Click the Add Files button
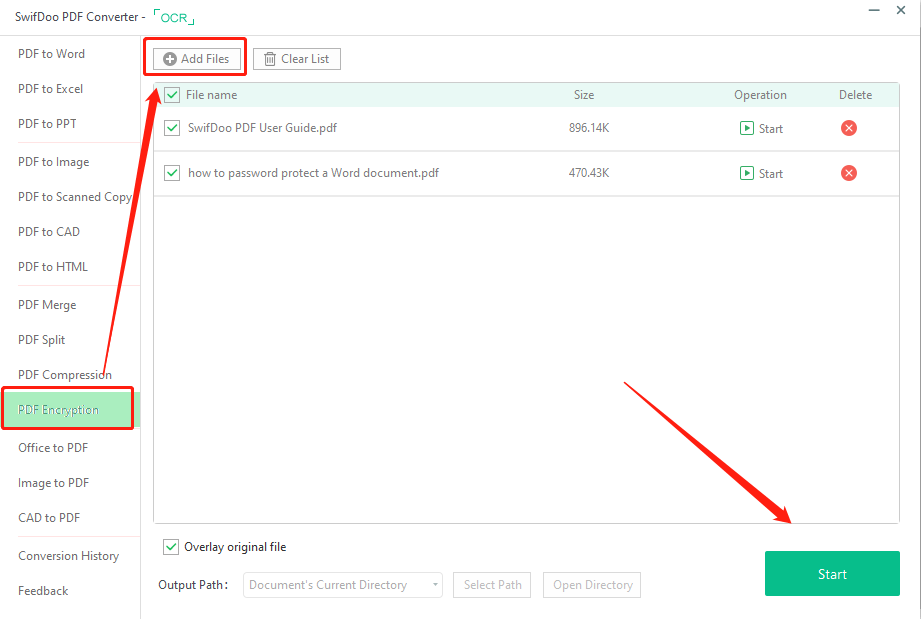 click(197, 59)
